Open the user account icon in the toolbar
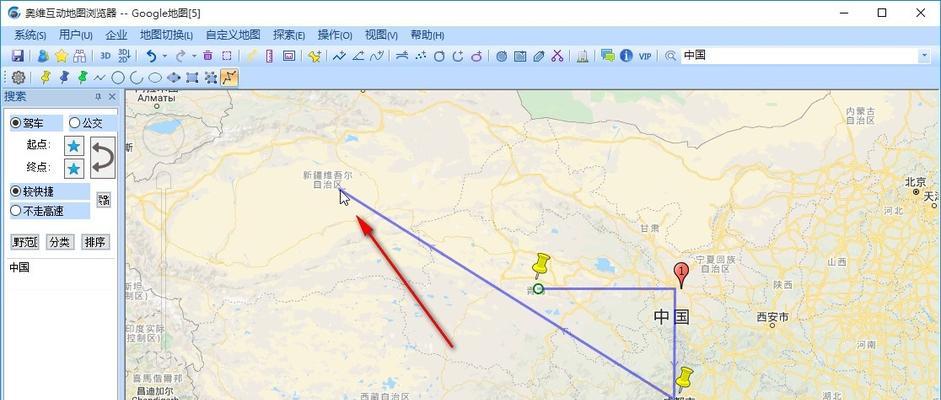 tap(43, 56)
